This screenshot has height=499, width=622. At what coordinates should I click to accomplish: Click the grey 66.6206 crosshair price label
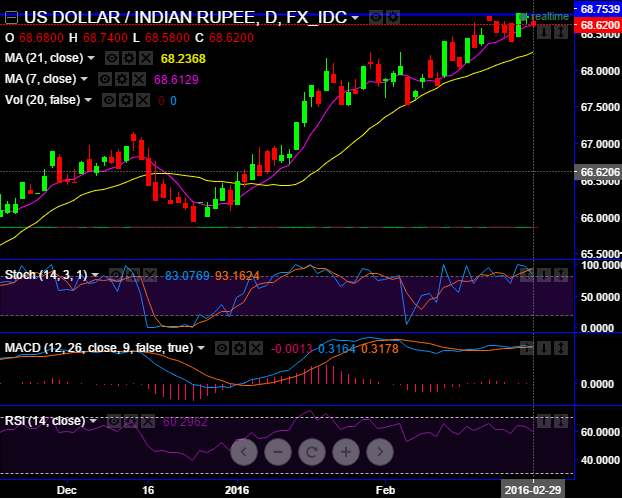[x=598, y=172]
